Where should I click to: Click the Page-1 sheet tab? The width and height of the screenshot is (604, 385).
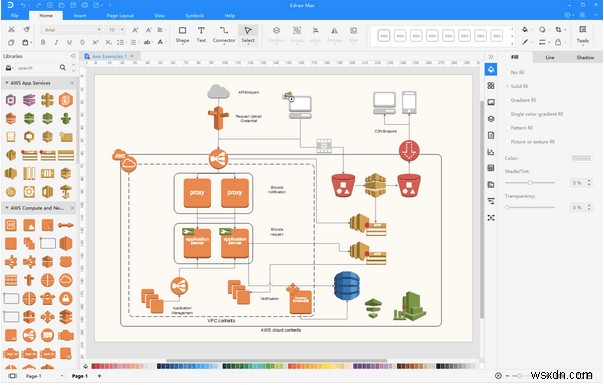(80, 376)
